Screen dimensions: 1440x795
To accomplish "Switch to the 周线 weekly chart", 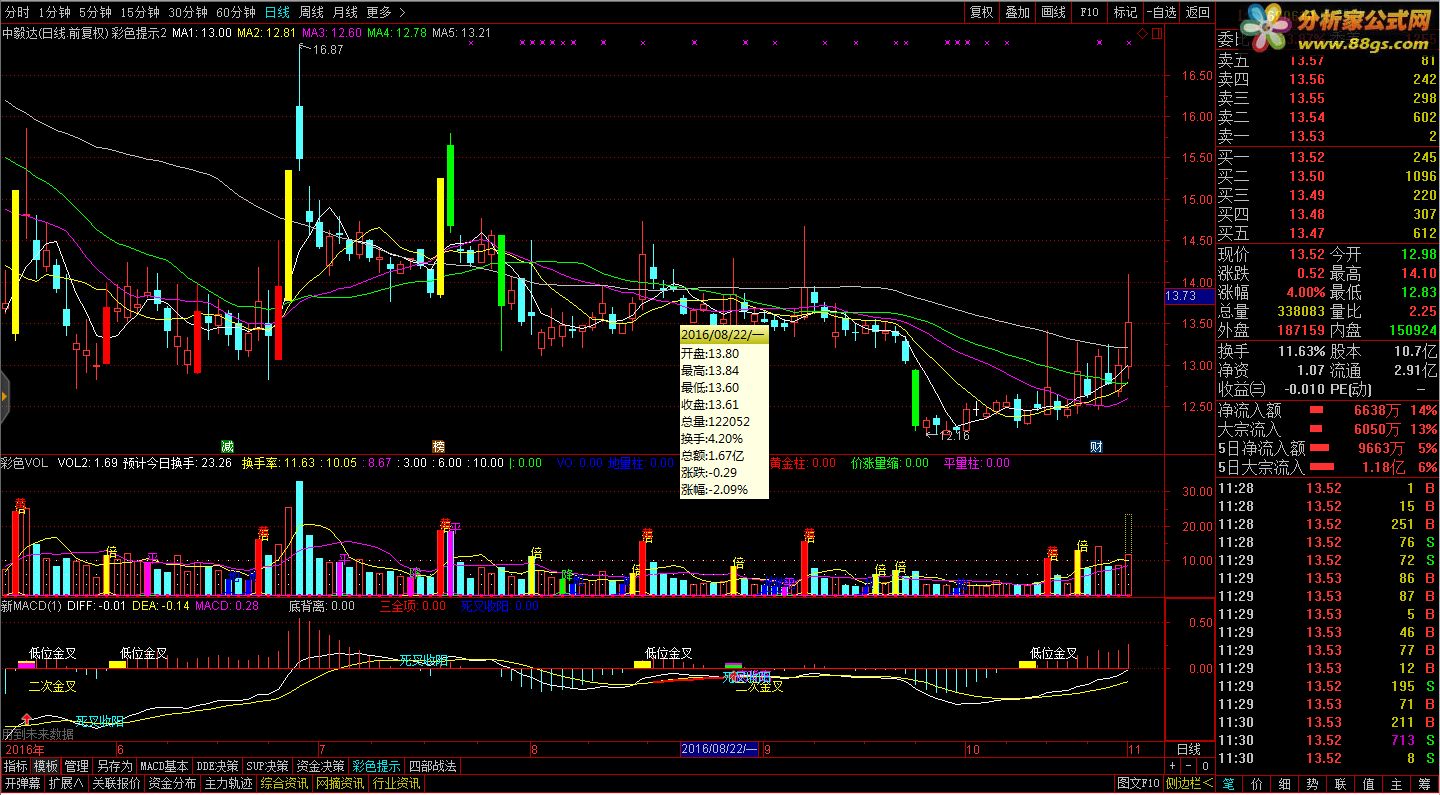I will point(311,13).
